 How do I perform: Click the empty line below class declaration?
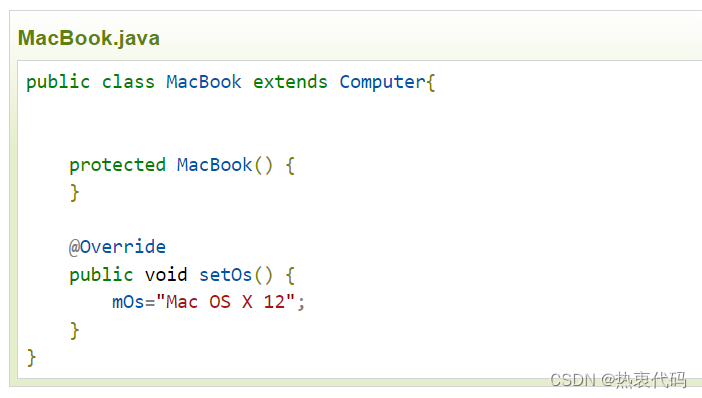point(358,110)
